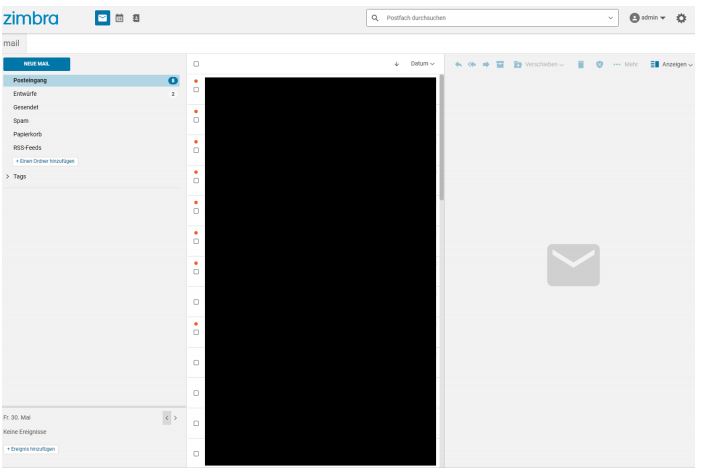Screen dimensions: 702x473
Task: Select the Posteingang folder
Action: coord(91,81)
